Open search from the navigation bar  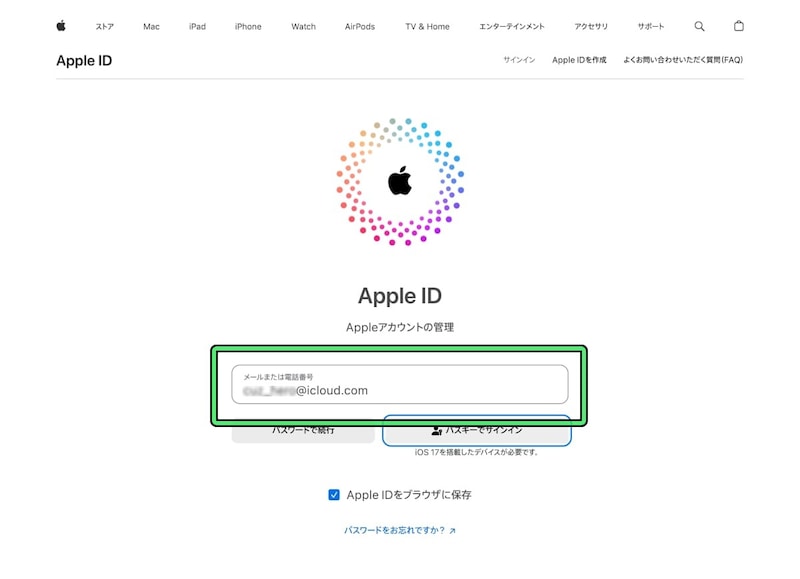click(699, 26)
